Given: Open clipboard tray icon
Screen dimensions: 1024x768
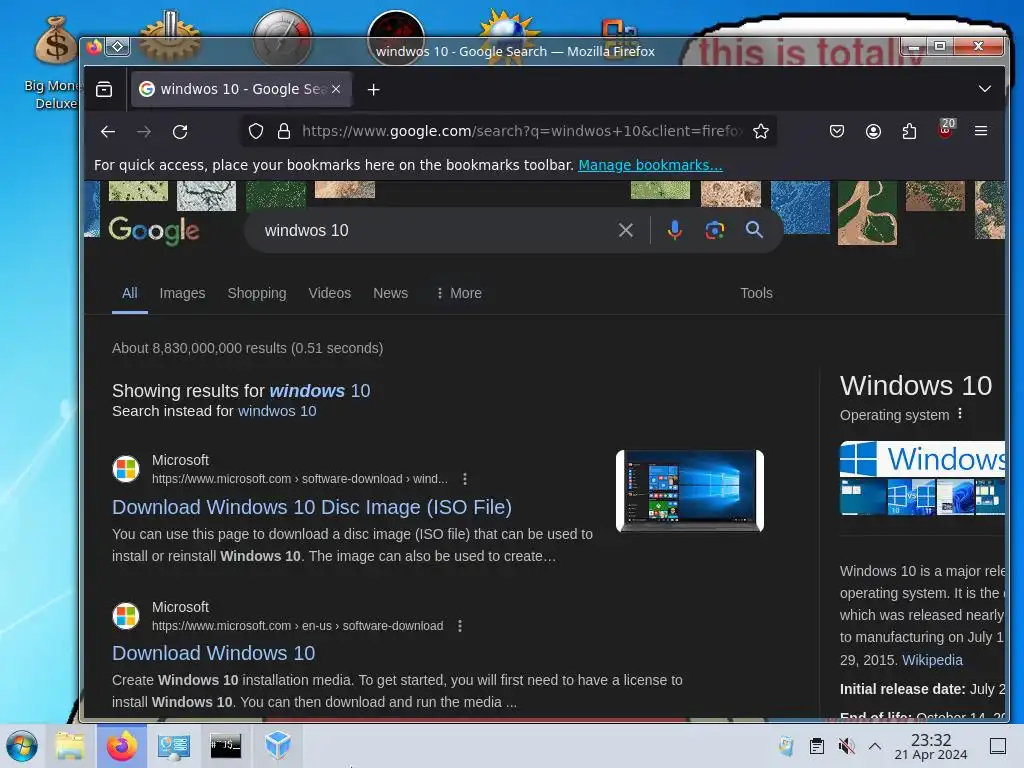Looking at the screenshot, I should [x=816, y=746].
